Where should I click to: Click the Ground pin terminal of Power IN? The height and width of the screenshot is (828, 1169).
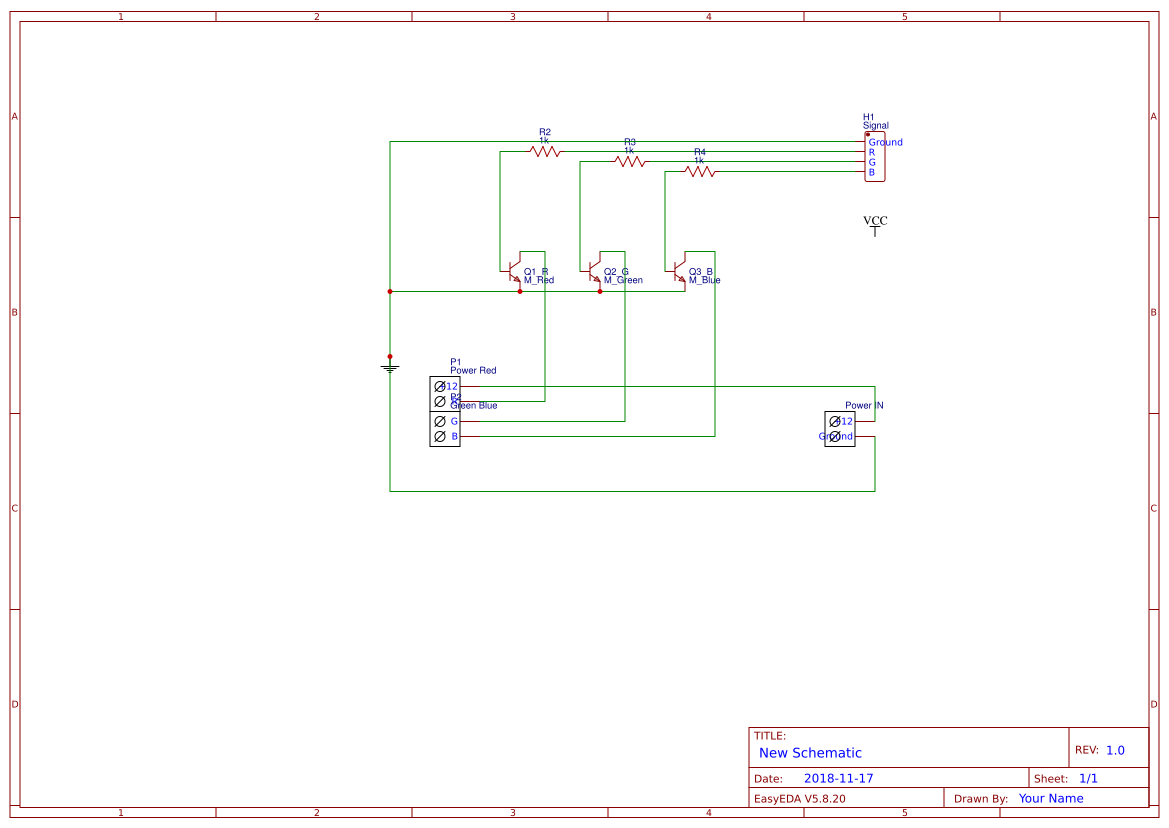pyautogui.click(x=837, y=437)
